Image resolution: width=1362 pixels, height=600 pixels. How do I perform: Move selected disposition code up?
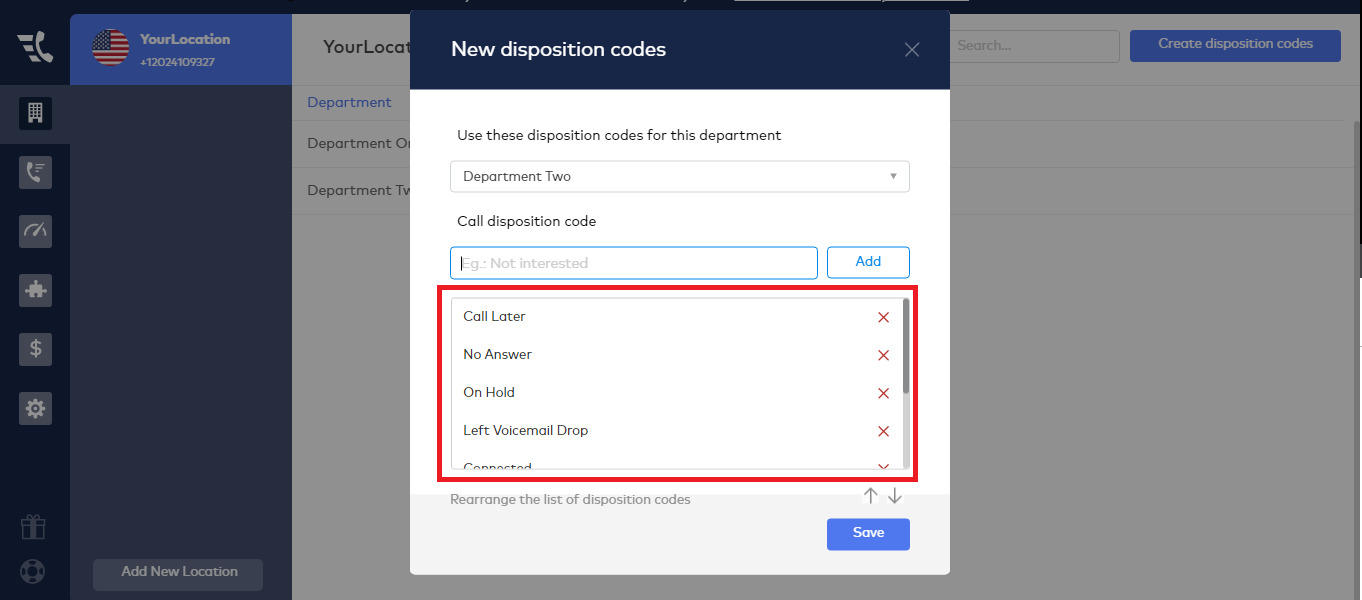[871, 496]
